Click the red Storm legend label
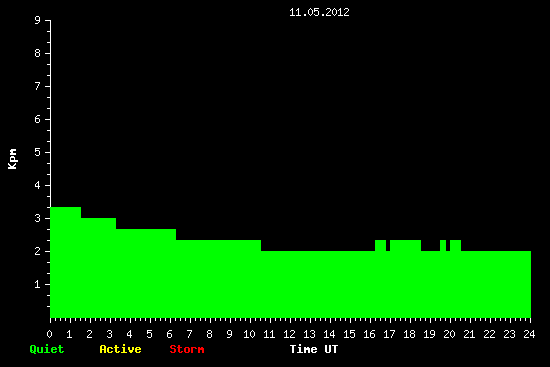 point(187,349)
